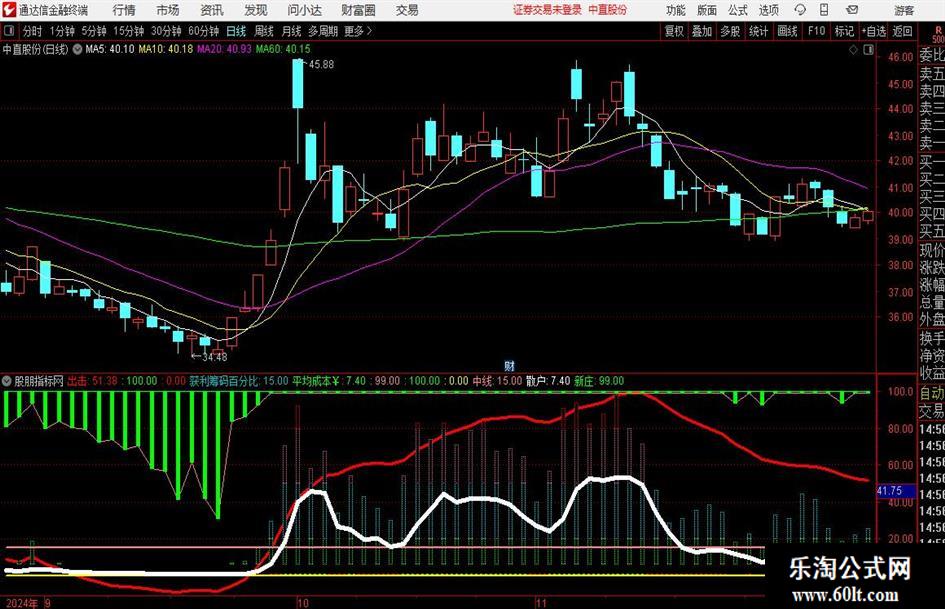Screen dimensions: 945x609
Task: Open the F10 company info button
Action: pos(816,31)
